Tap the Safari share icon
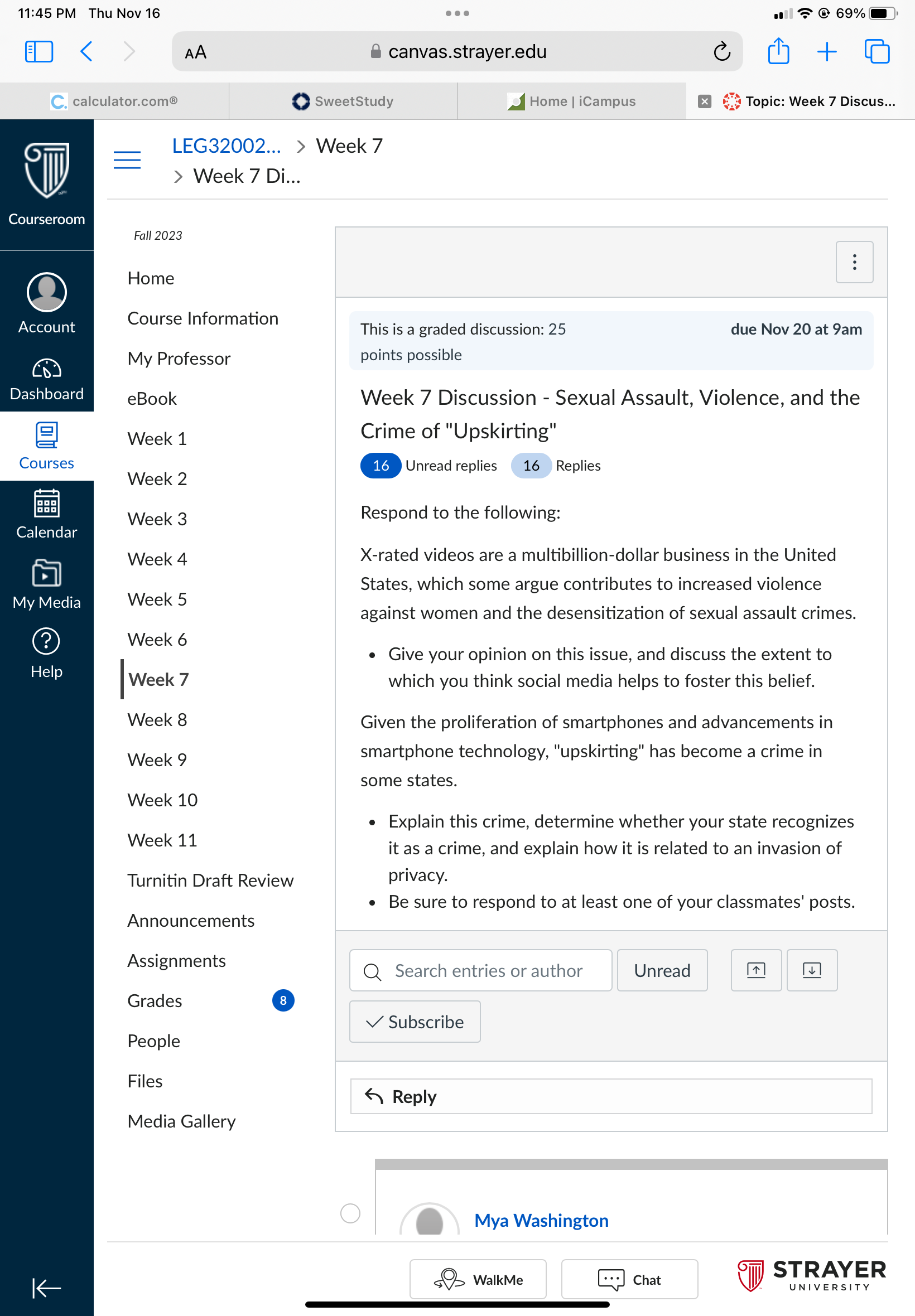The width and height of the screenshot is (915, 1316). click(778, 51)
